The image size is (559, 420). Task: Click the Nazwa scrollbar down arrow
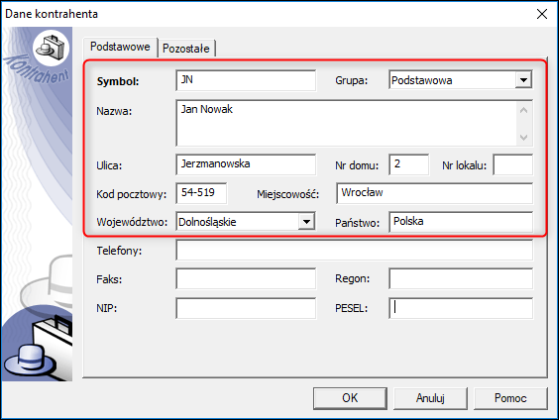pyautogui.click(x=524, y=137)
